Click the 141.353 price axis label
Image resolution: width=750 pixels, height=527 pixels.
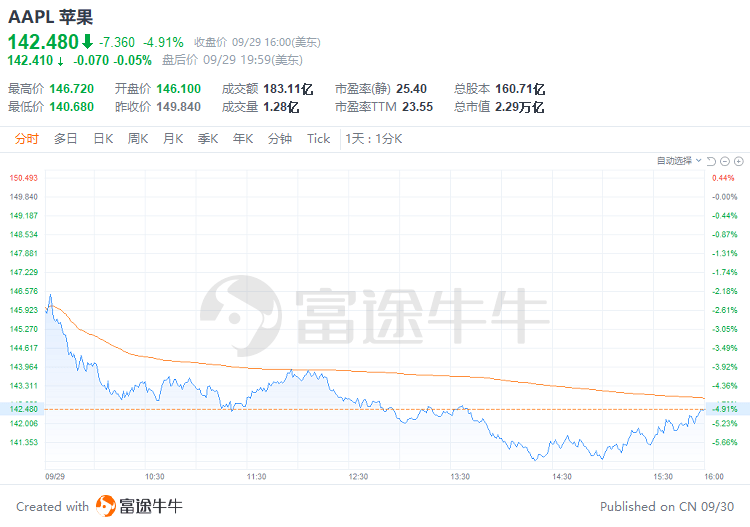pos(23,442)
